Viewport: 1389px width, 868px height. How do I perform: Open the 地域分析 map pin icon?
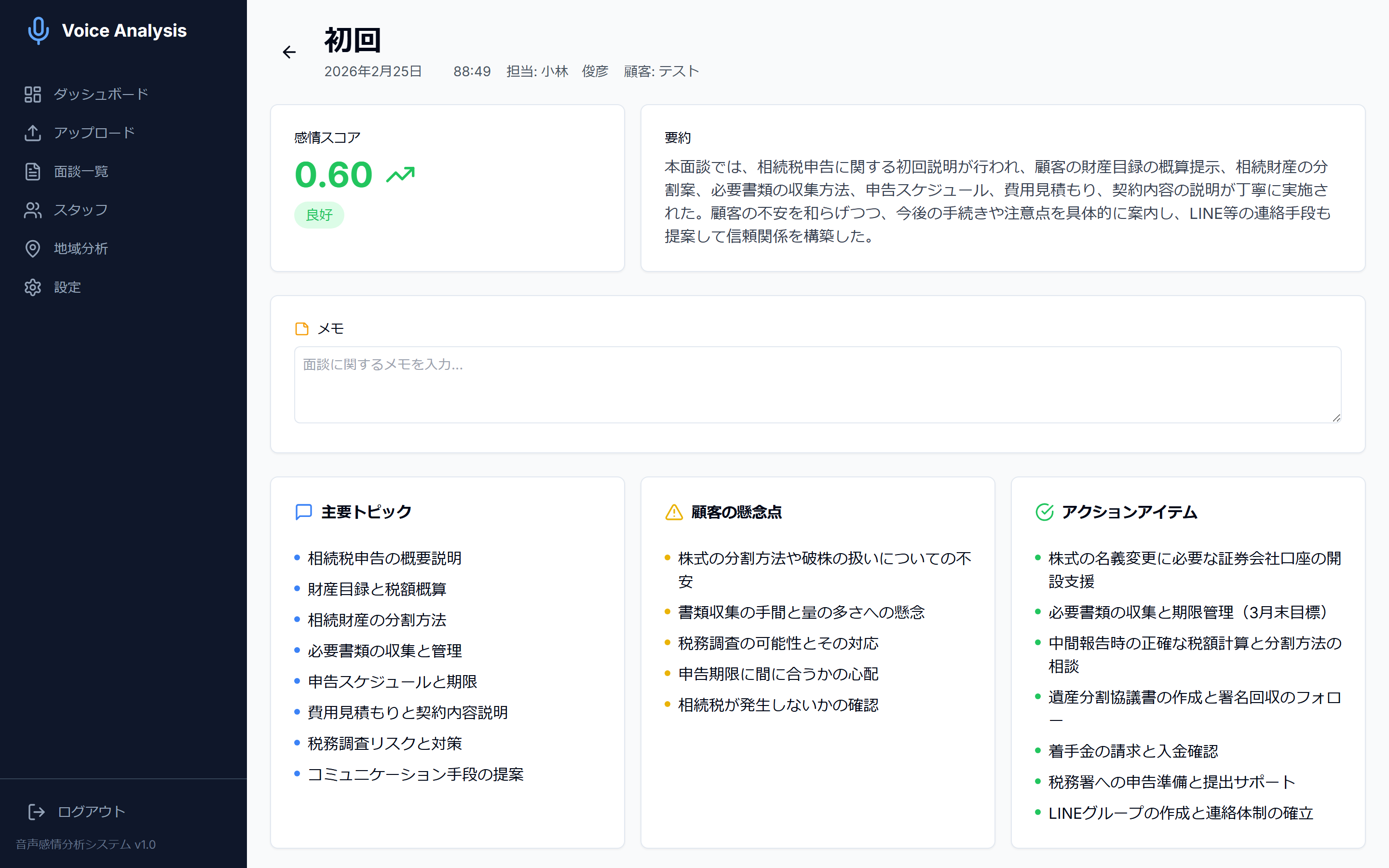pos(33,248)
